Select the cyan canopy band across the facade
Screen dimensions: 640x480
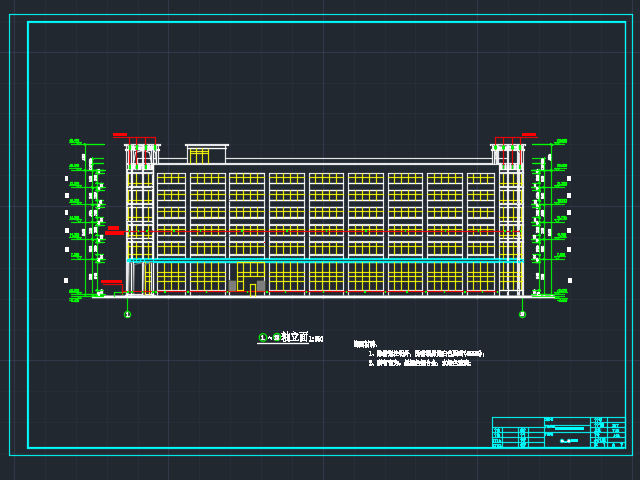(x=325, y=260)
